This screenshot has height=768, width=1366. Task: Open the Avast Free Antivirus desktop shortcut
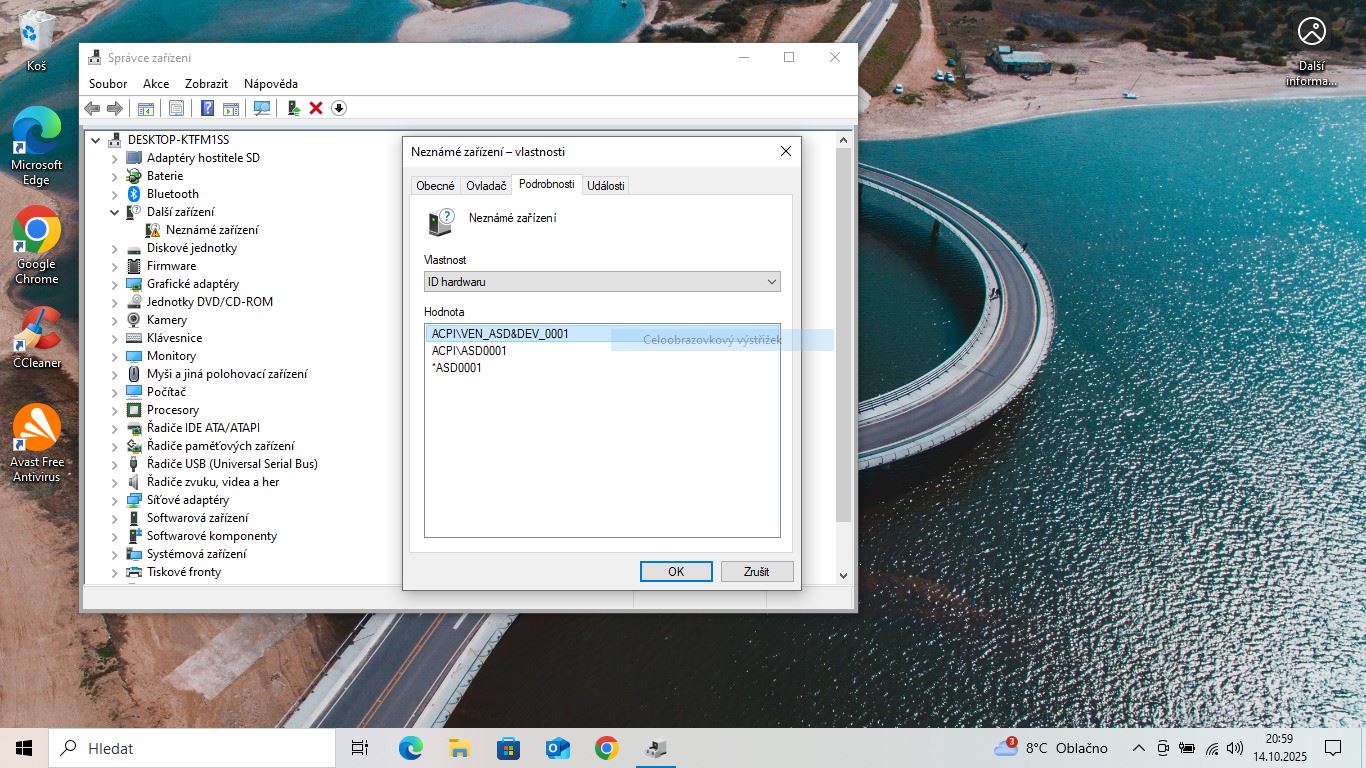(x=37, y=443)
